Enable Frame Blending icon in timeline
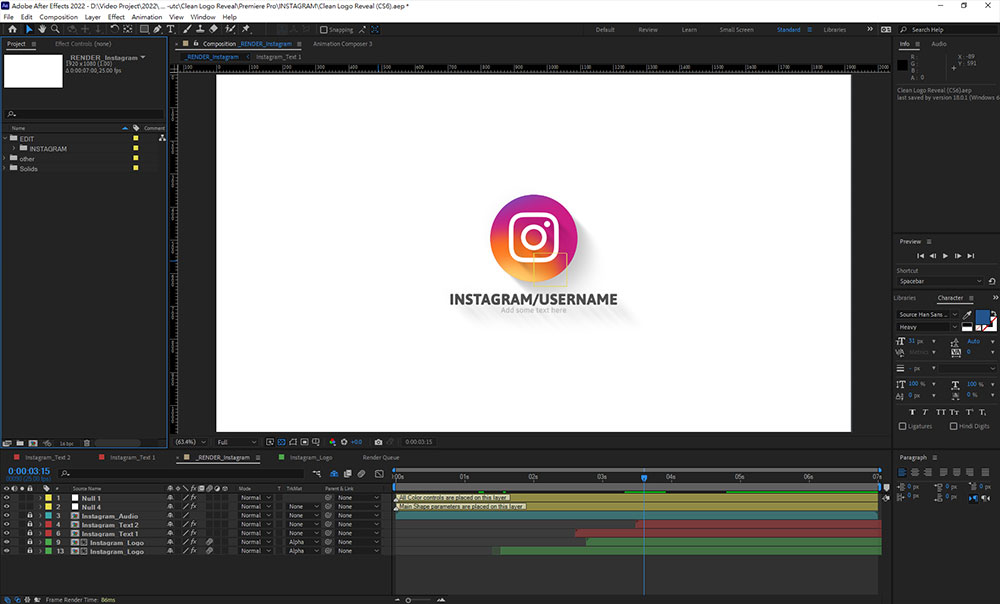 pyautogui.click(x=348, y=474)
